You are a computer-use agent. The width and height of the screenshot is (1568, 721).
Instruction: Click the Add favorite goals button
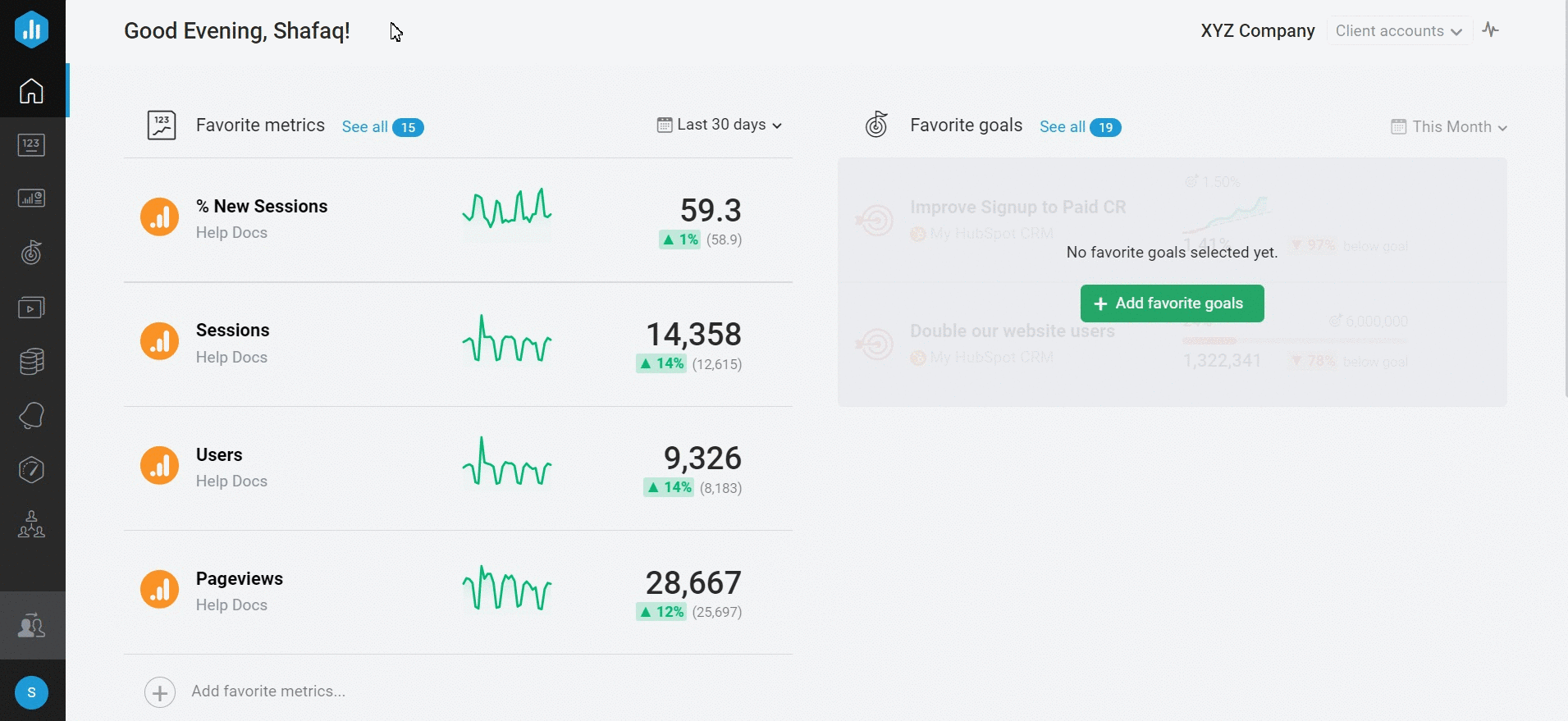(x=1172, y=303)
